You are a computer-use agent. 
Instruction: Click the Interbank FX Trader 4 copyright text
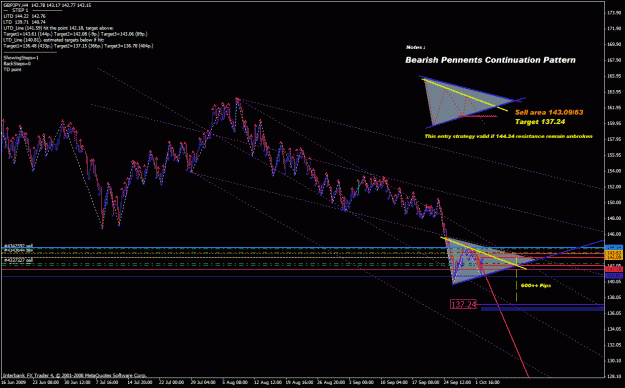click(75, 375)
